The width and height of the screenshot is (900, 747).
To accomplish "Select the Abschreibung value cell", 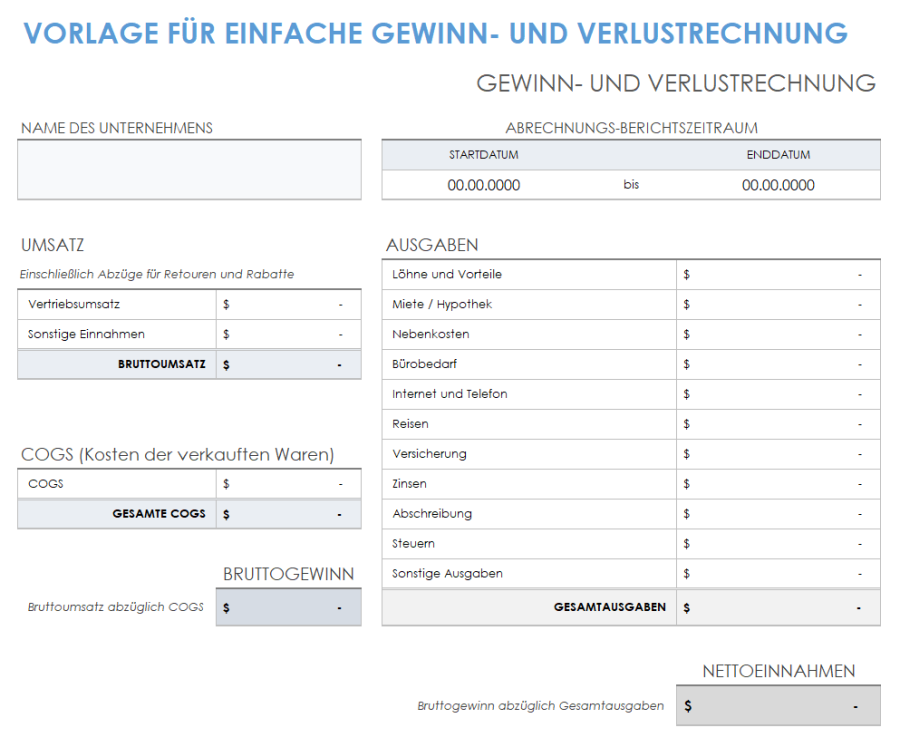I will click(x=778, y=514).
